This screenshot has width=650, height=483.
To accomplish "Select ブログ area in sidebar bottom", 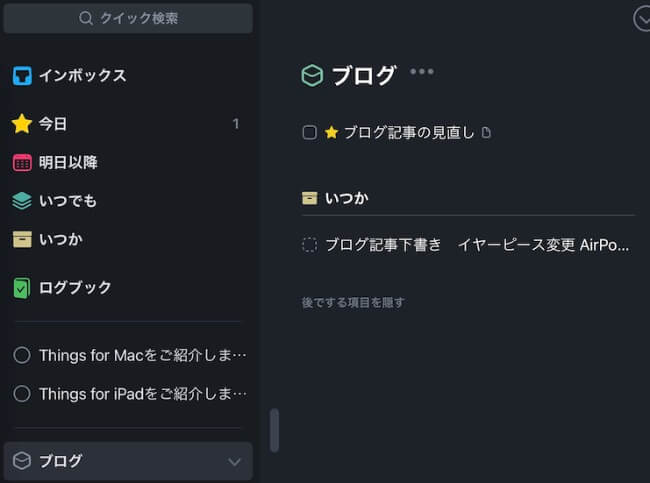I will point(128,461).
